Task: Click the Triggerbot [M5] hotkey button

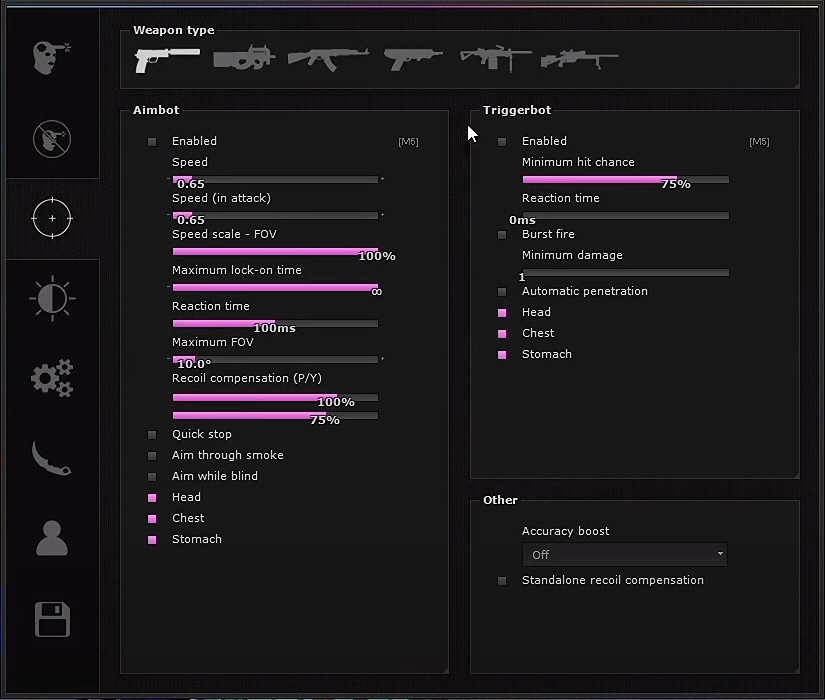Action: click(x=759, y=142)
